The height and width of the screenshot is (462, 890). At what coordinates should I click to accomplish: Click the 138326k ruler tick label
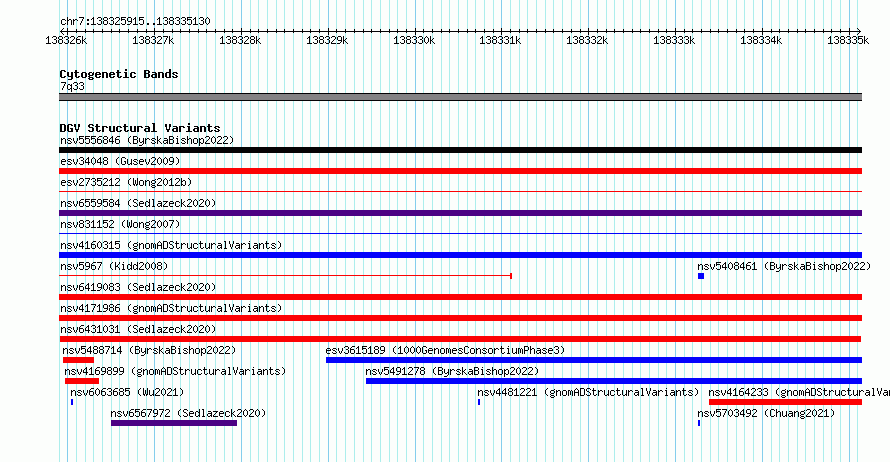(66, 40)
